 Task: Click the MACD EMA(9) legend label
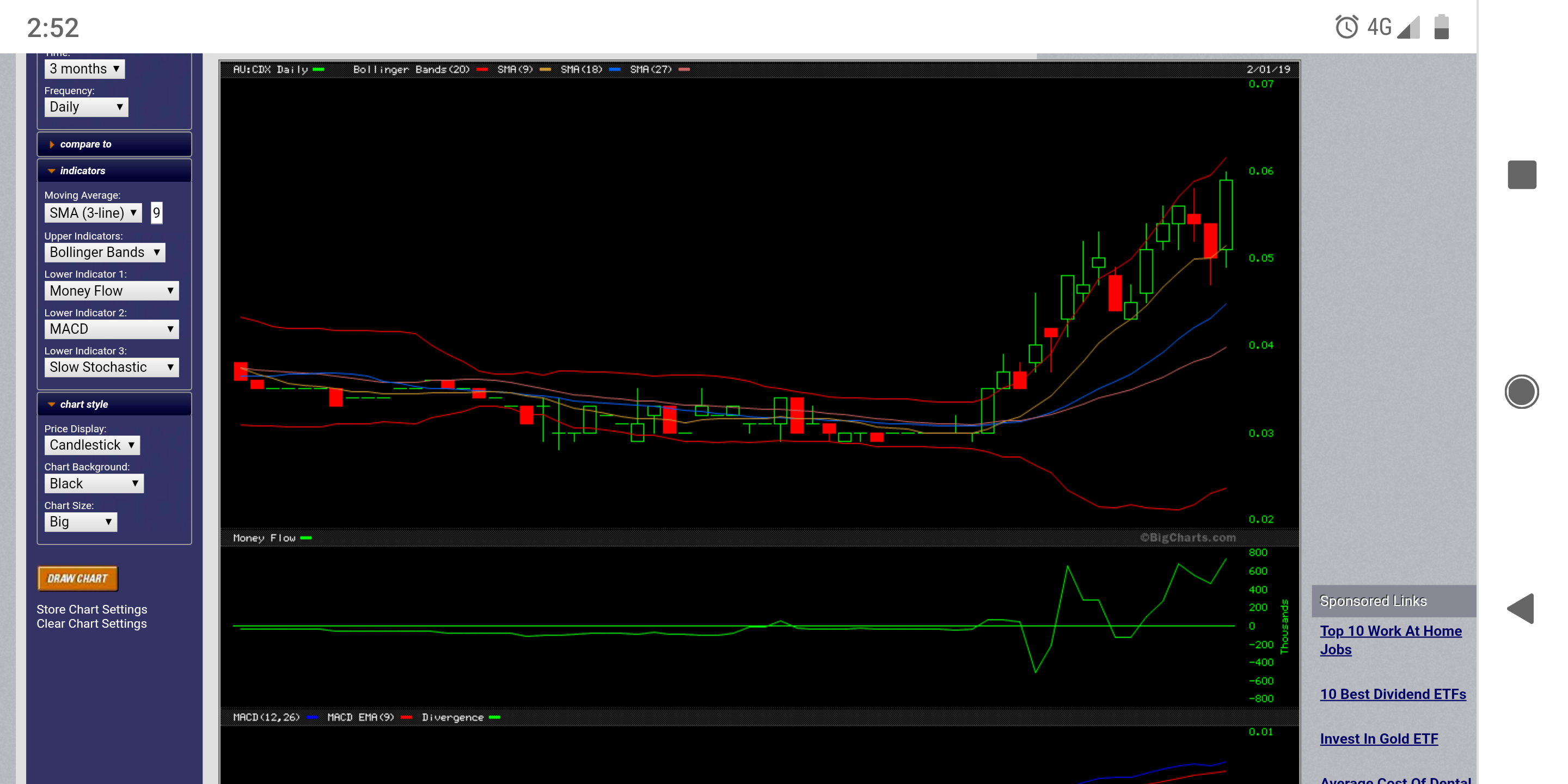[360, 718]
